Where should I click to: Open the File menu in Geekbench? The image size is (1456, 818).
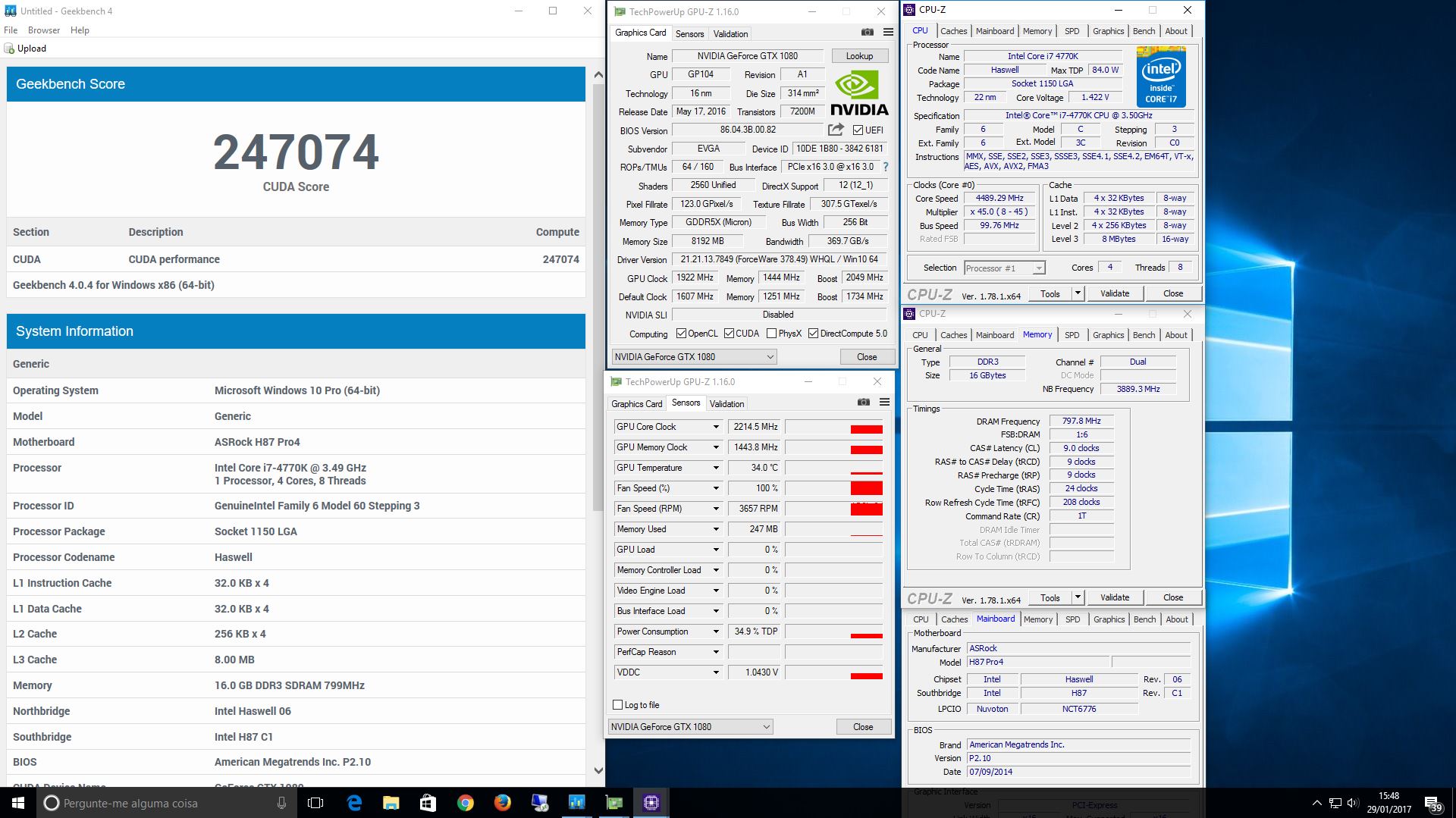click(x=11, y=30)
